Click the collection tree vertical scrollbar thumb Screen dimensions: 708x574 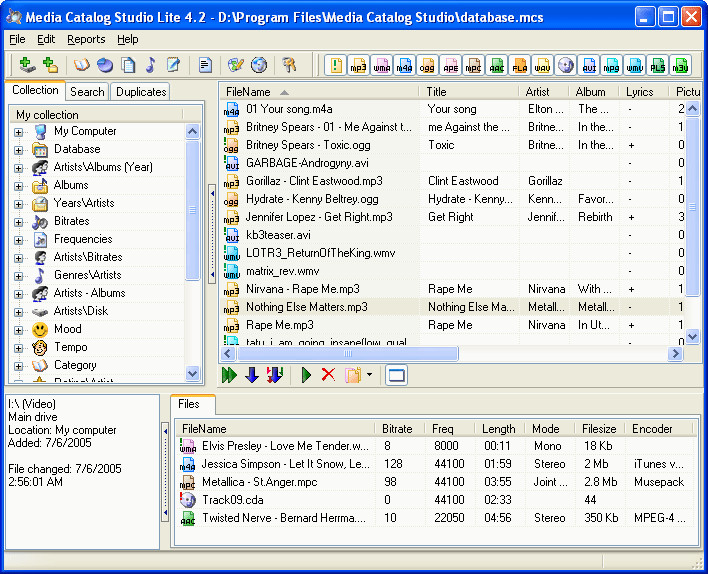(x=192, y=210)
